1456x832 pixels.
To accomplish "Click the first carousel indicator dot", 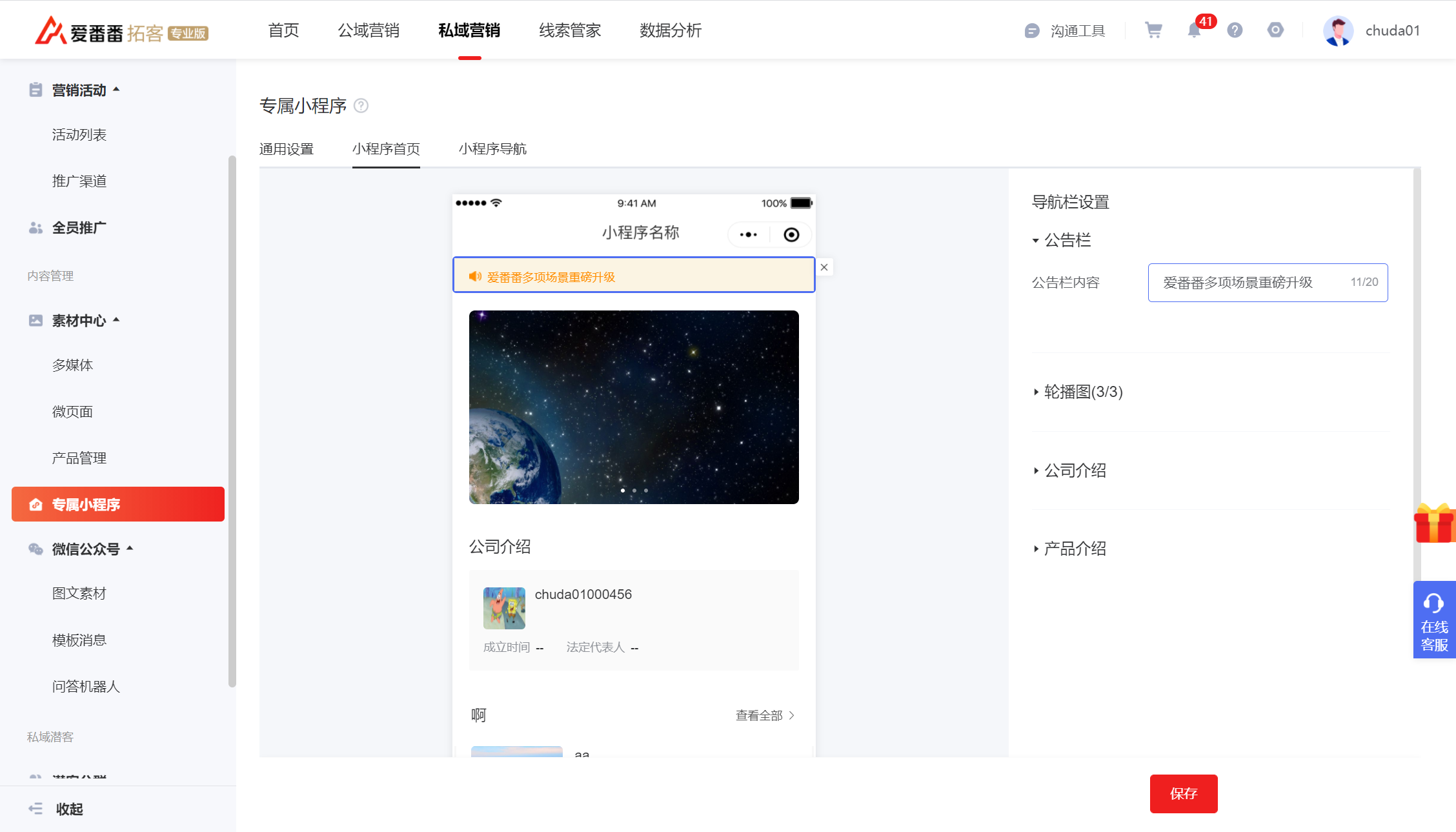I will click(623, 491).
